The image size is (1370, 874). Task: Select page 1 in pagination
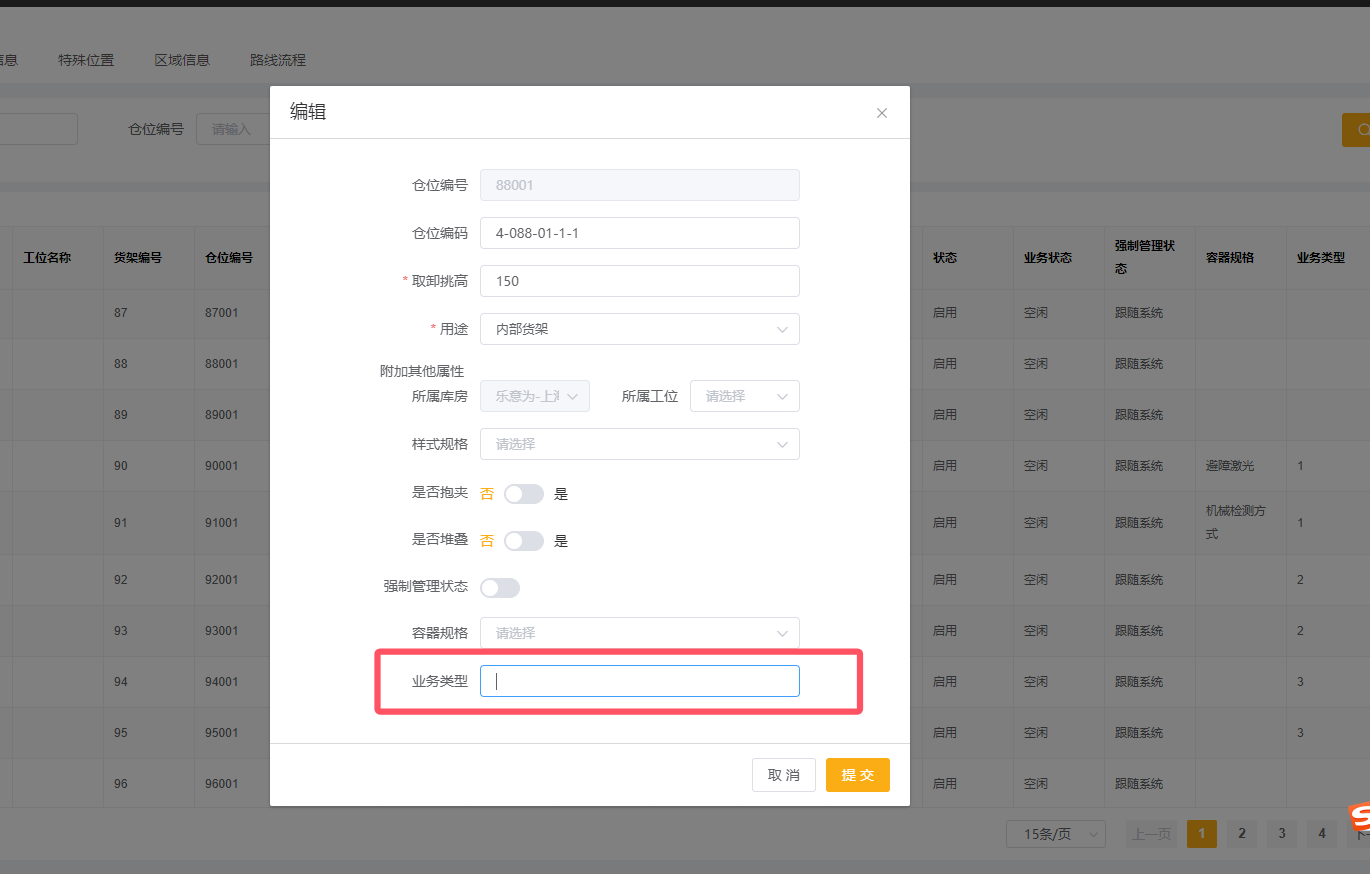1202,834
